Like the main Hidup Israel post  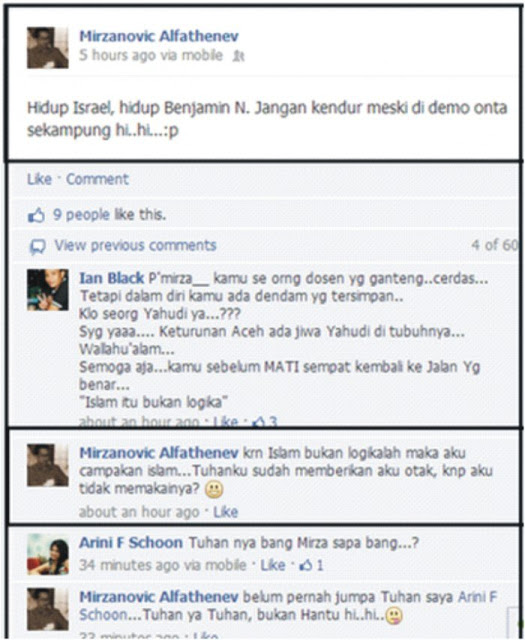pyautogui.click(x=39, y=179)
